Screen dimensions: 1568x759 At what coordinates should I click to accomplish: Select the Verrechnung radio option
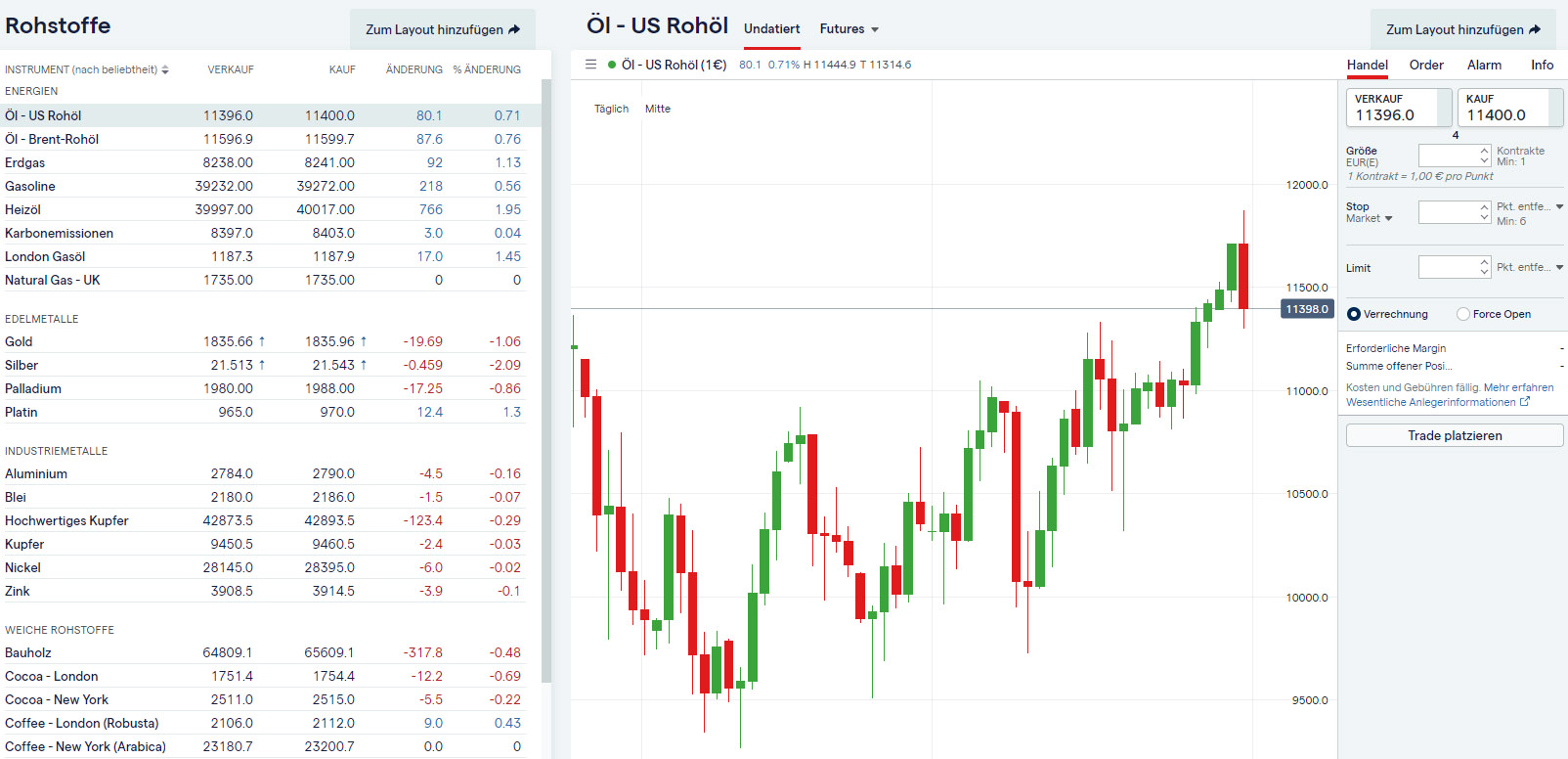point(1354,314)
